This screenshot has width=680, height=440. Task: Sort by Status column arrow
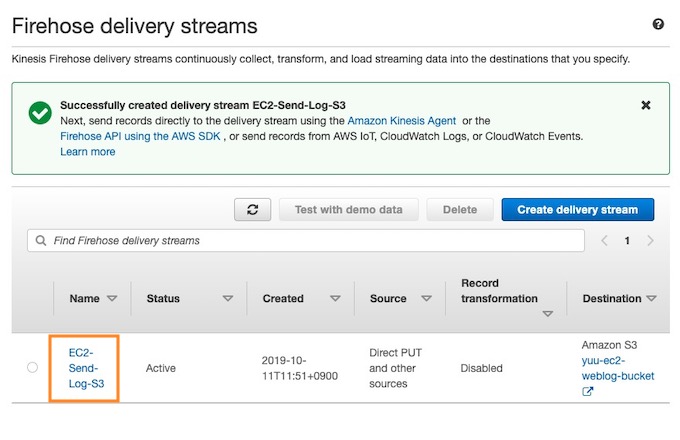(x=228, y=298)
